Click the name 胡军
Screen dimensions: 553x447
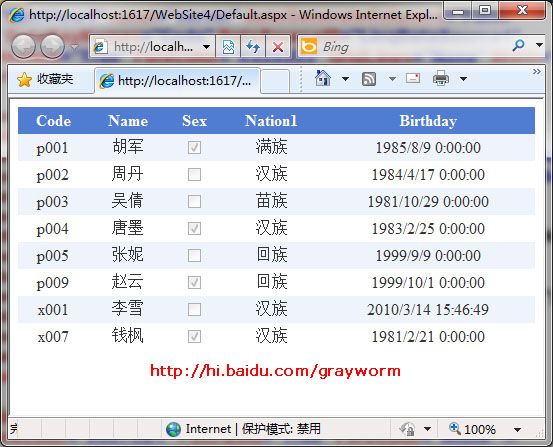click(x=128, y=147)
